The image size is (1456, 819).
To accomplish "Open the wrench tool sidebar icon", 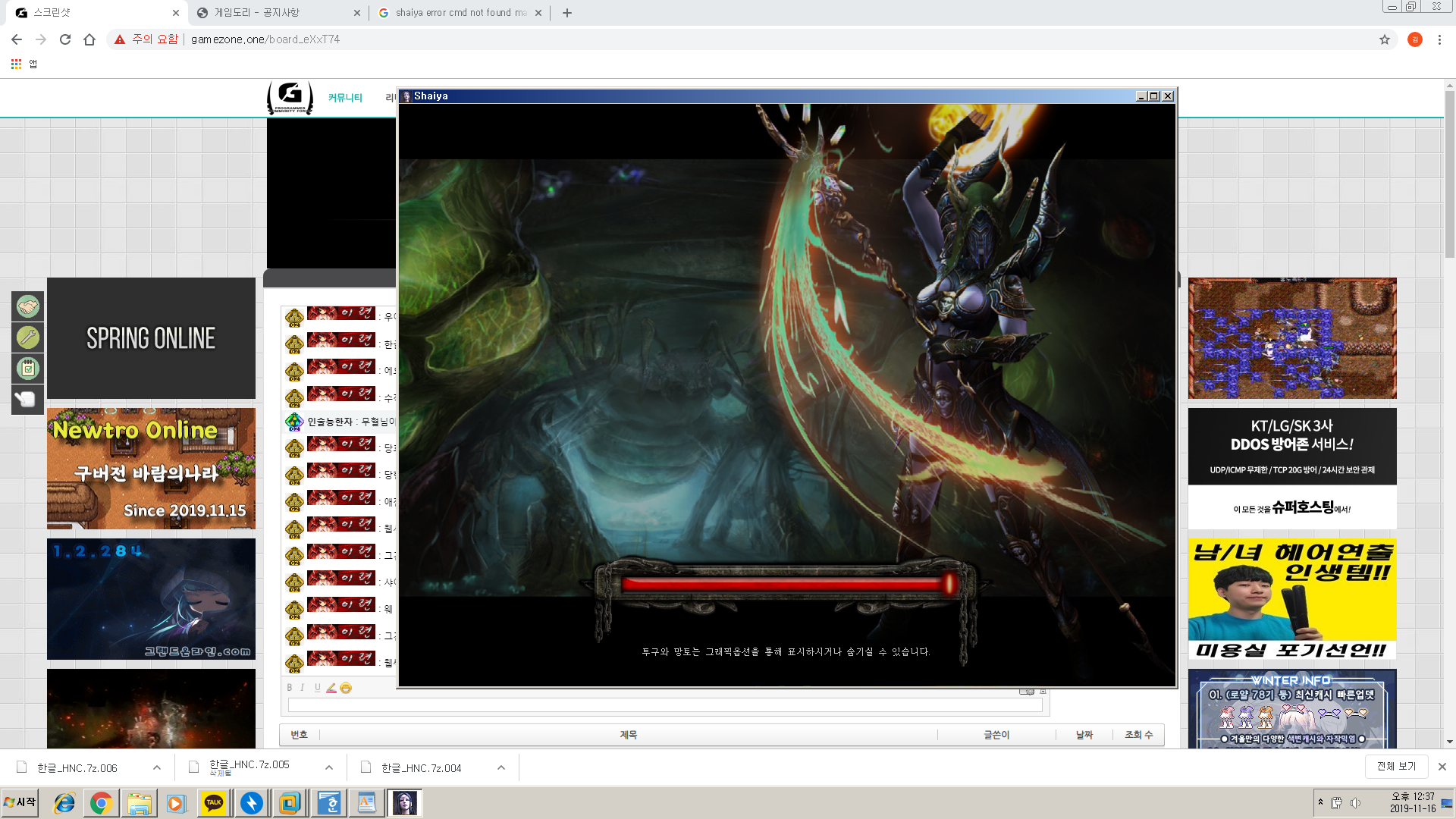I will (x=28, y=337).
